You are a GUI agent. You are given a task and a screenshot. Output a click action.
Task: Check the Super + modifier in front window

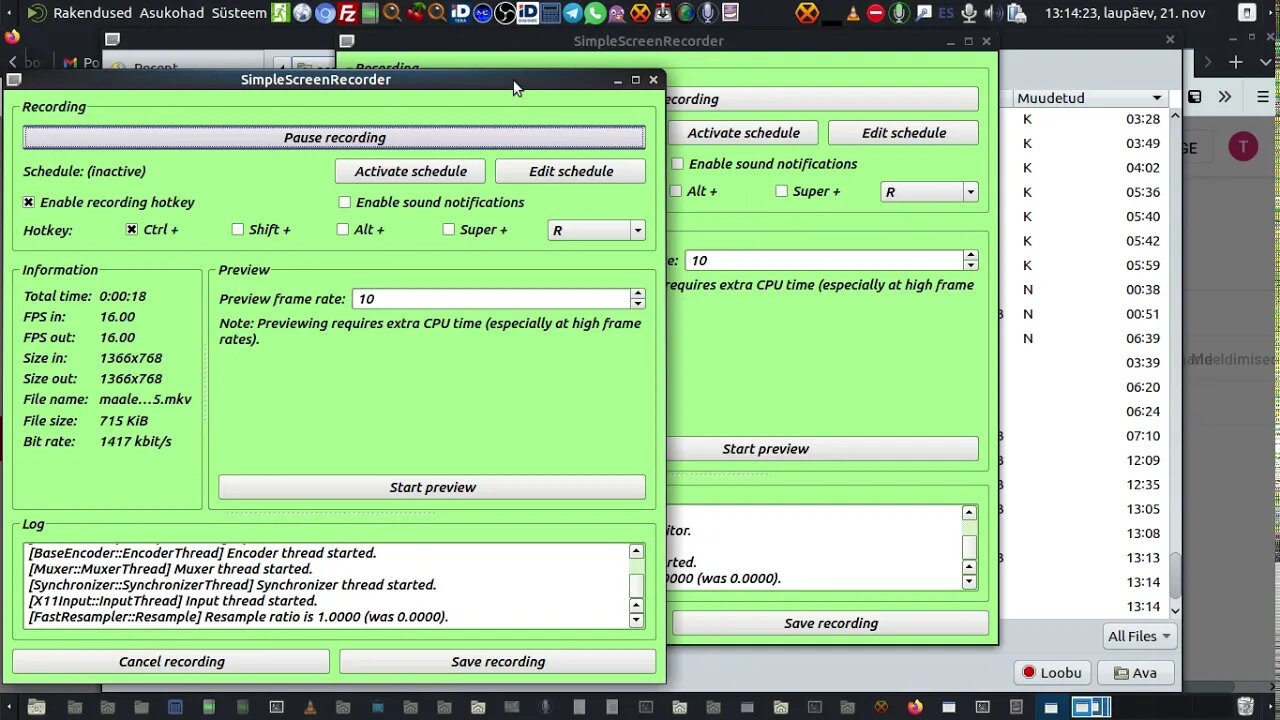click(449, 229)
